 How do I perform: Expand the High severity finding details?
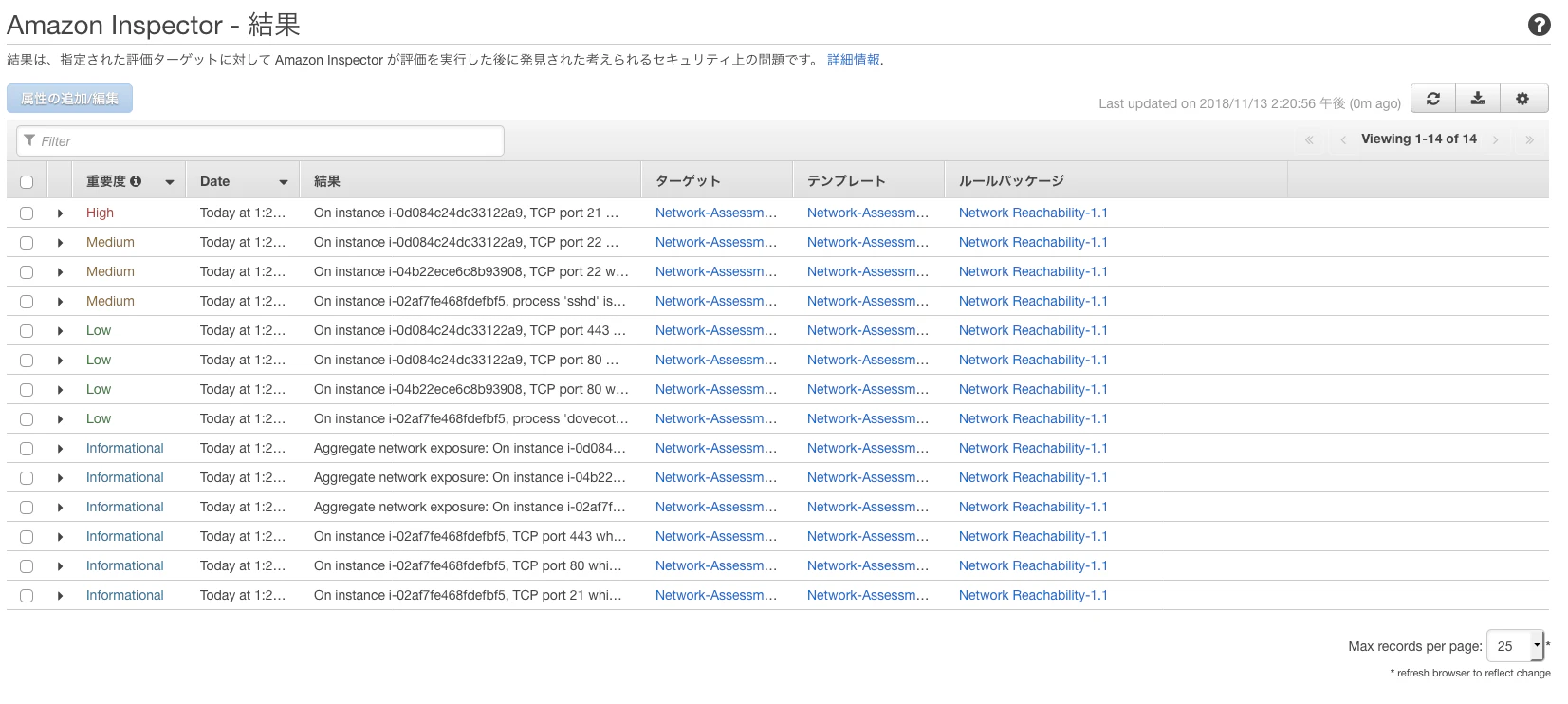click(x=60, y=213)
